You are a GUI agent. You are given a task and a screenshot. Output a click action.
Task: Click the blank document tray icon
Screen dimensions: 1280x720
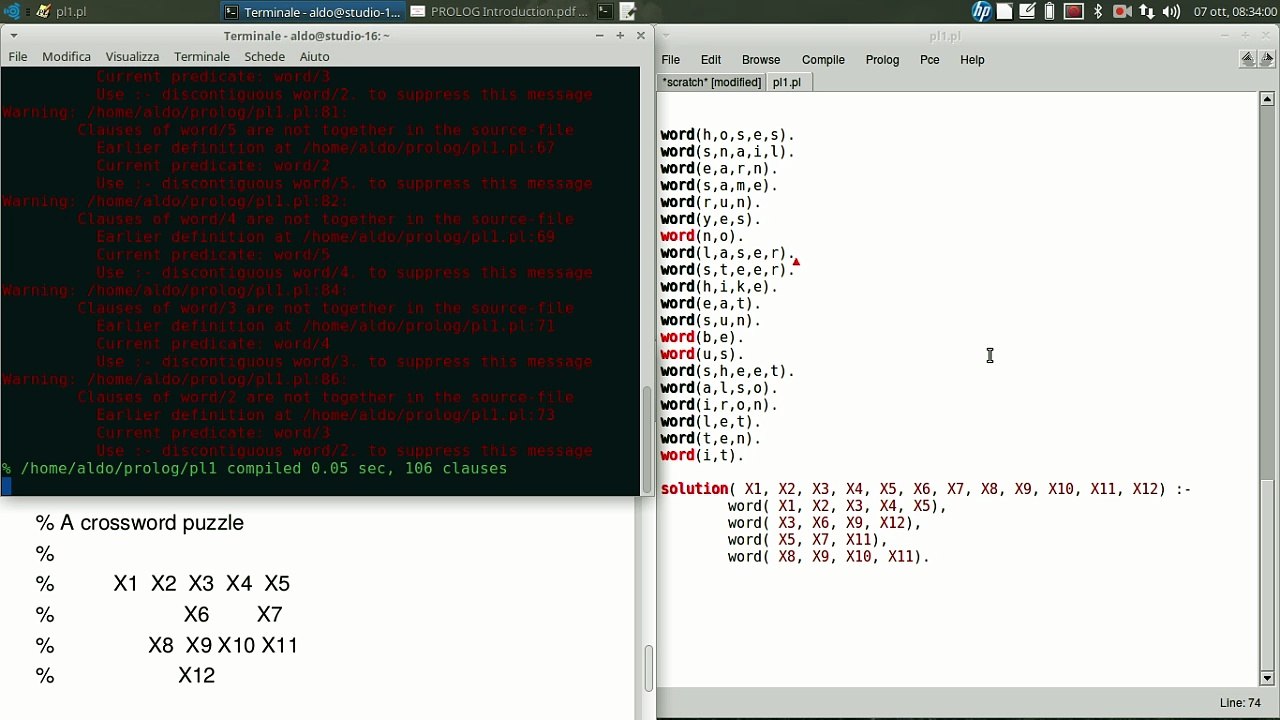coord(1004,12)
